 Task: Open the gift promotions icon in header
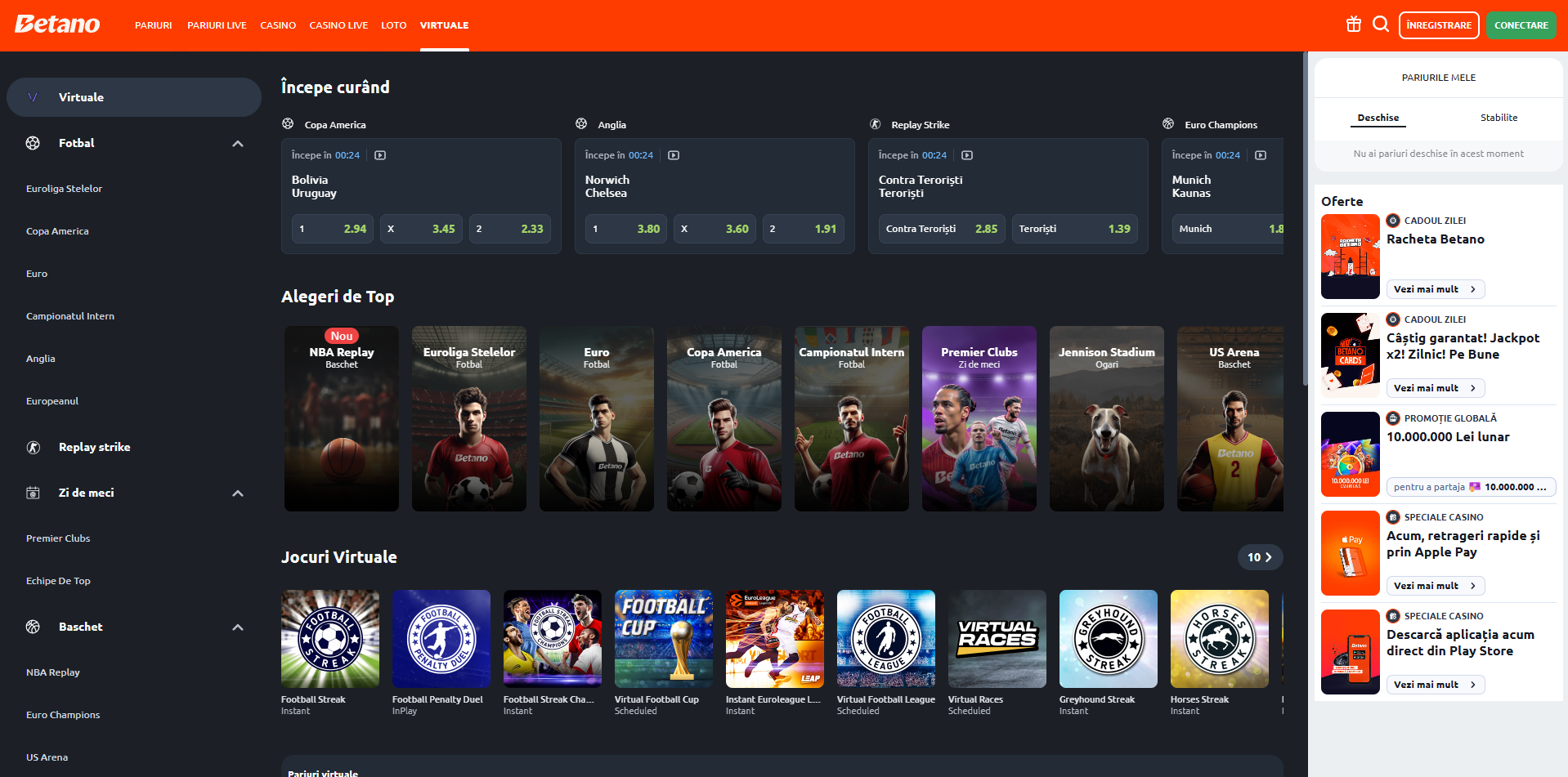pos(1354,25)
